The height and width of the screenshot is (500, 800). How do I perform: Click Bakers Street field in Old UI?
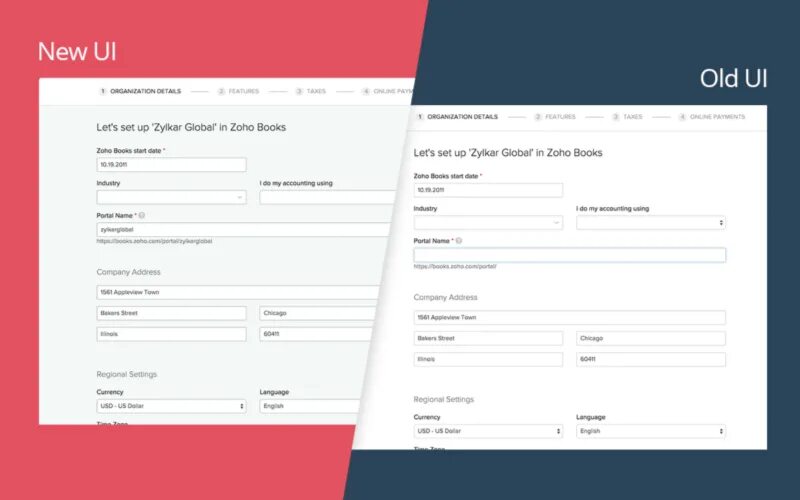tap(488, 338)
